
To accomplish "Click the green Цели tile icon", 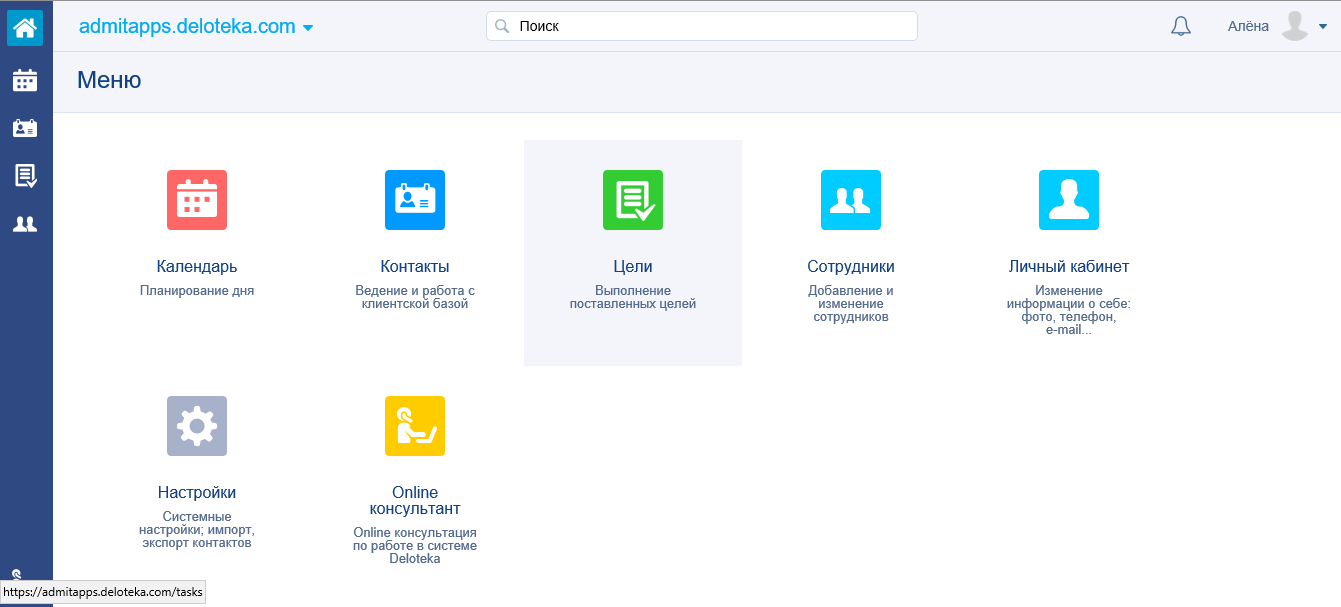I will tap(633, 200).
